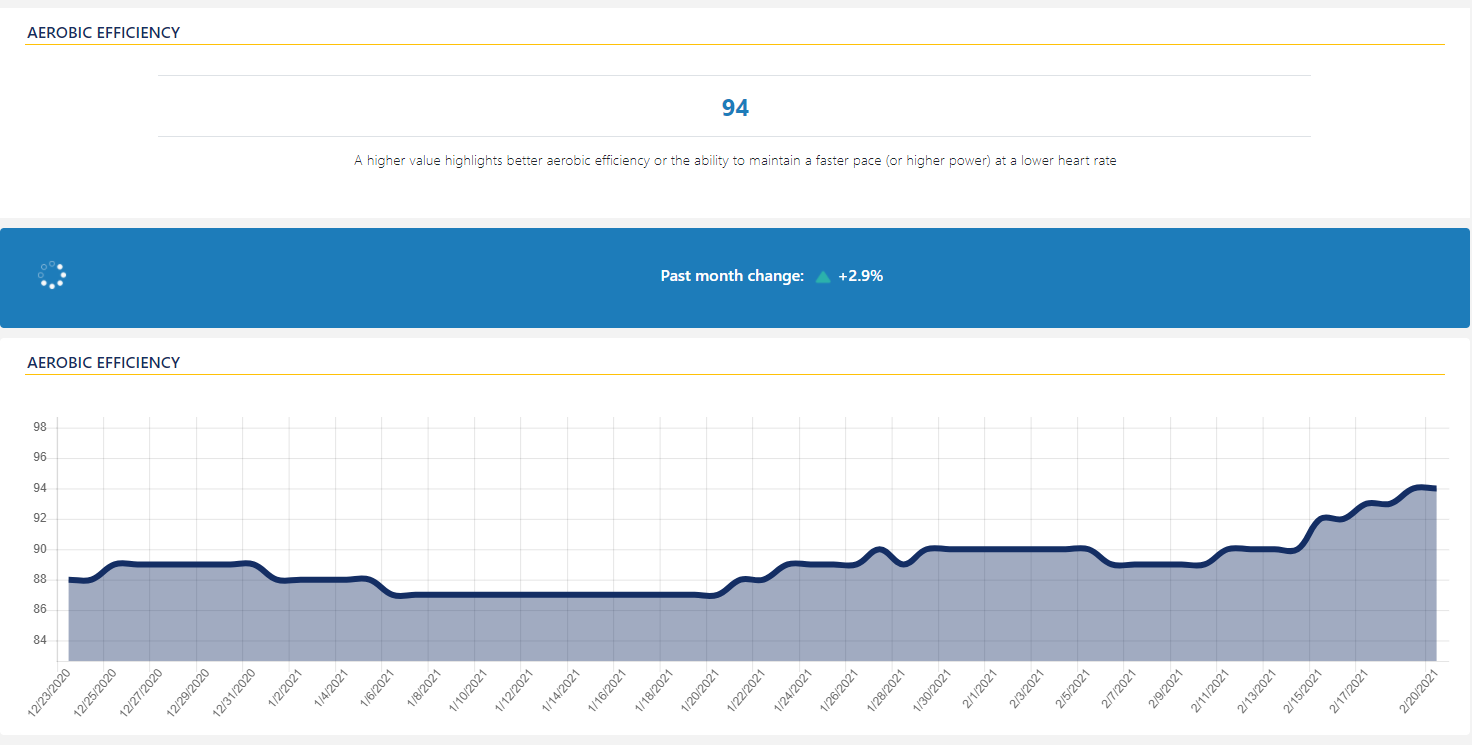1472x745 pixels.
Task: Select the 2/9/2021 x-axis date label
Action: tap(1167, 688)
